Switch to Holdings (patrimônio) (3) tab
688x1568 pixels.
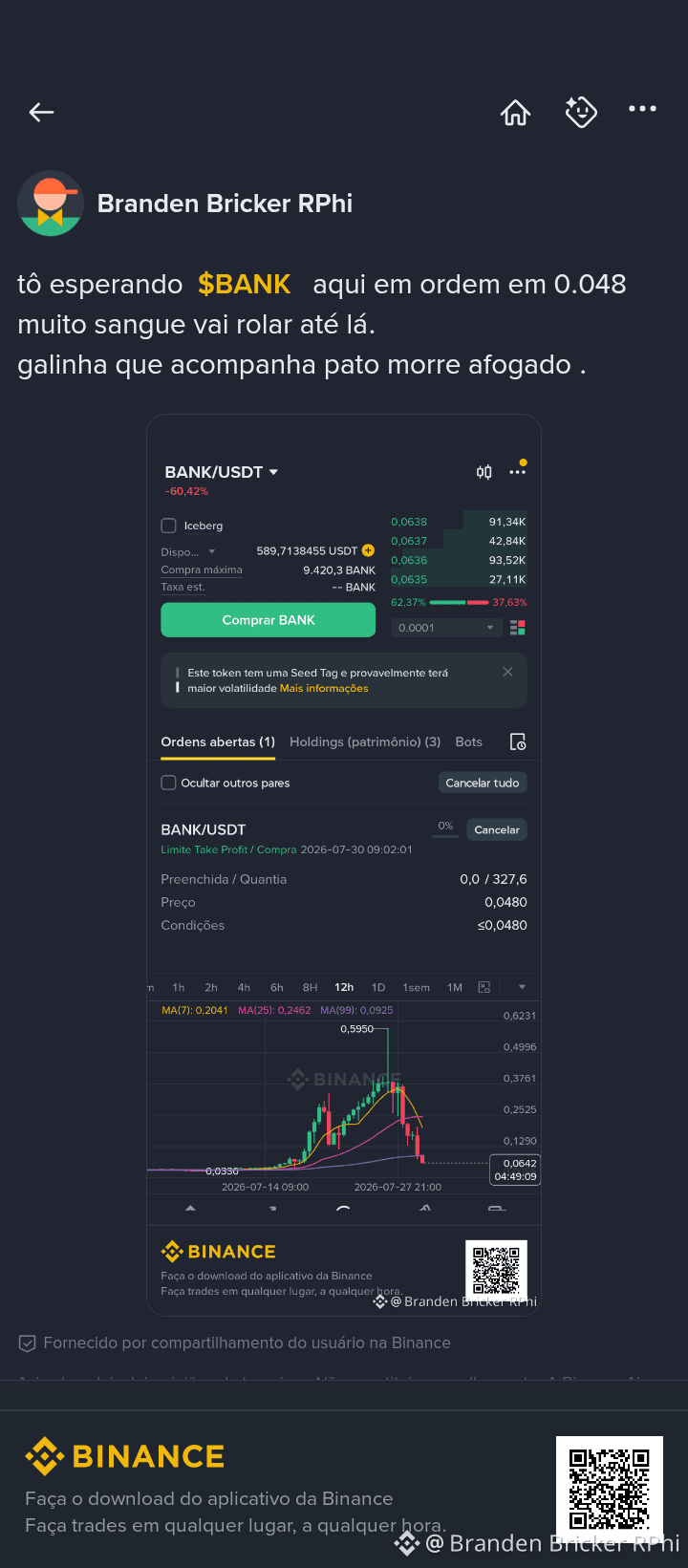[x=365, y=741]
